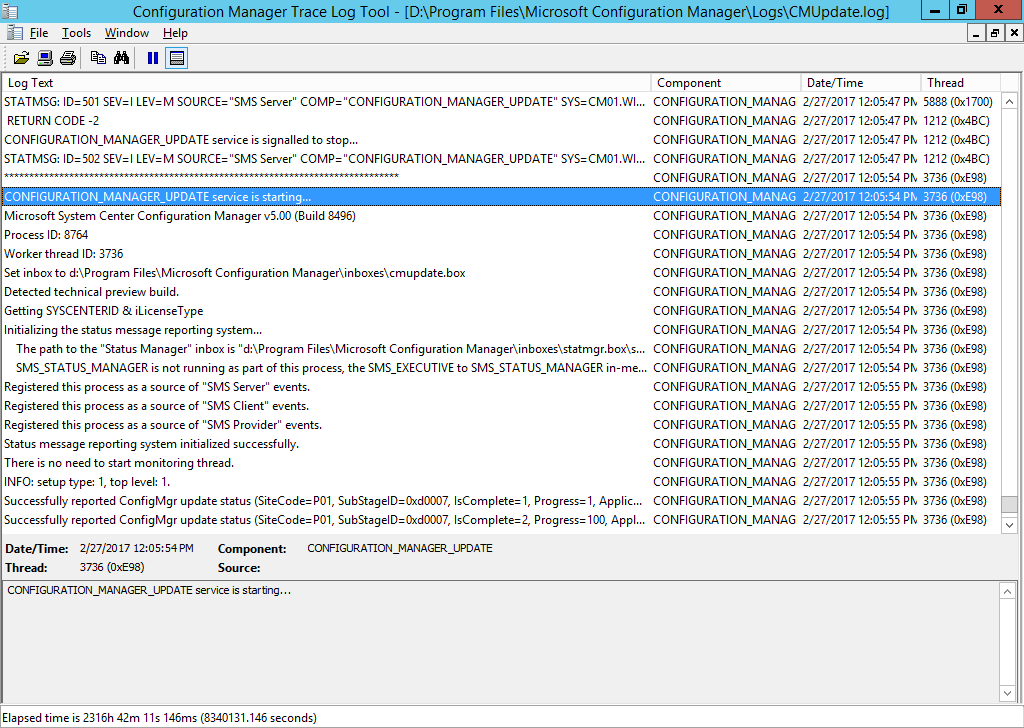The width and height of the screenshot is (1024, 728).
Task: Select the row of asterisks log line
Action: click(502, 178)
